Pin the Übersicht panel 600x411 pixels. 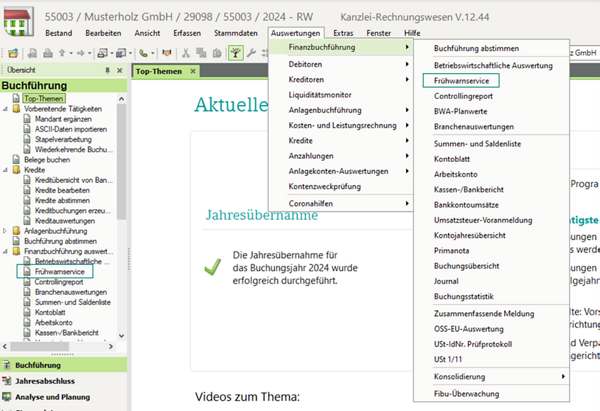(x=108, y=70)
